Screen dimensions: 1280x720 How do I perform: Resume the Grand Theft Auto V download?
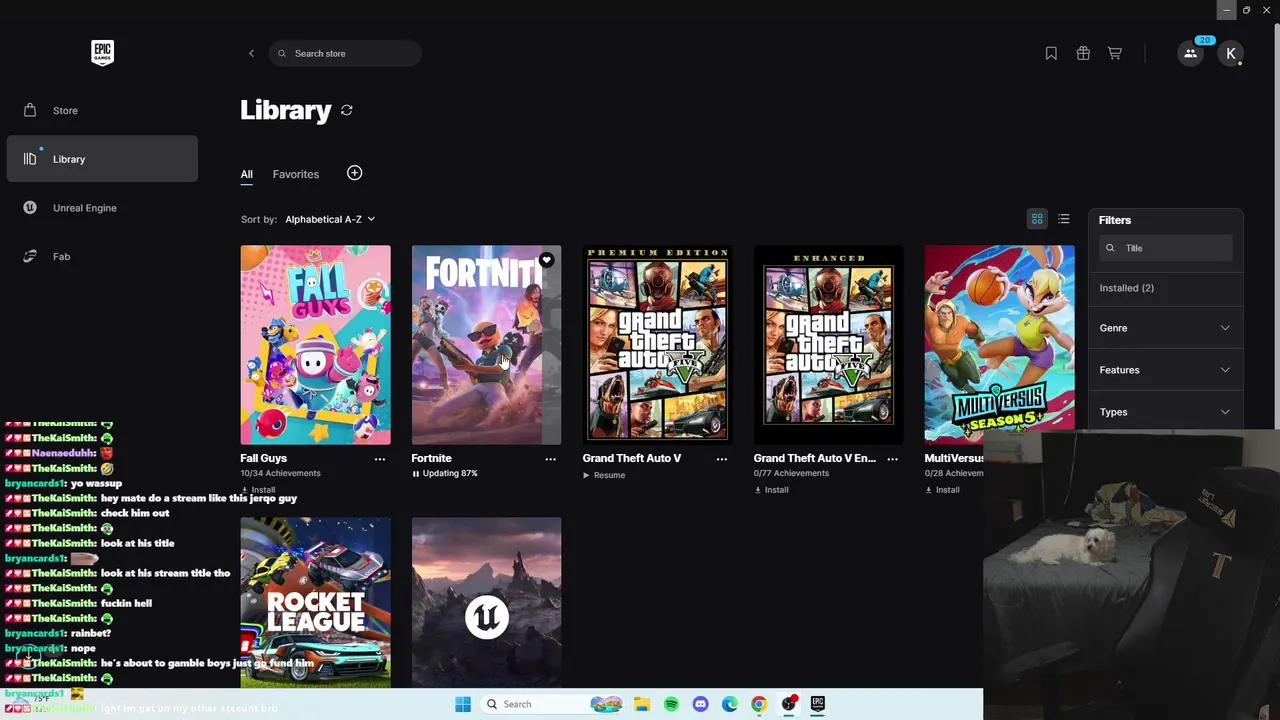click(604, 475)
